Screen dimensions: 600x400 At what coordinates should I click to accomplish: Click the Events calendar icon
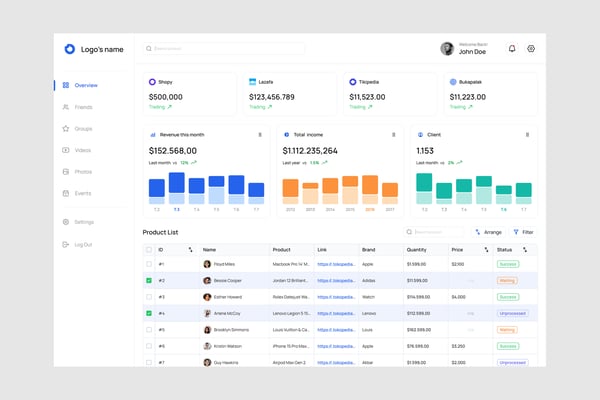click(66, 193)
